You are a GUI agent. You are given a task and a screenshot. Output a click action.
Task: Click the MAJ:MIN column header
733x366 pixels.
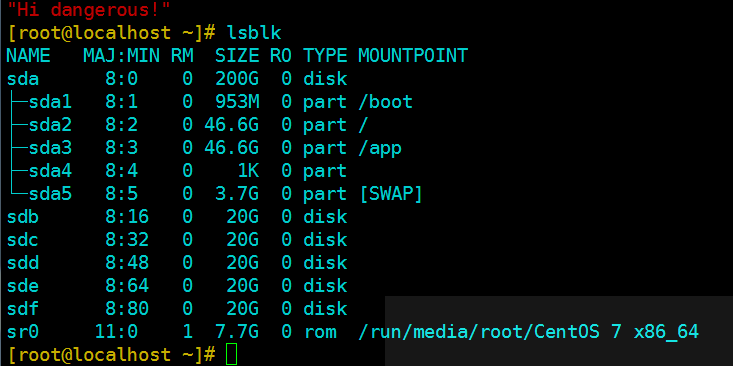[x=122, y=56]
